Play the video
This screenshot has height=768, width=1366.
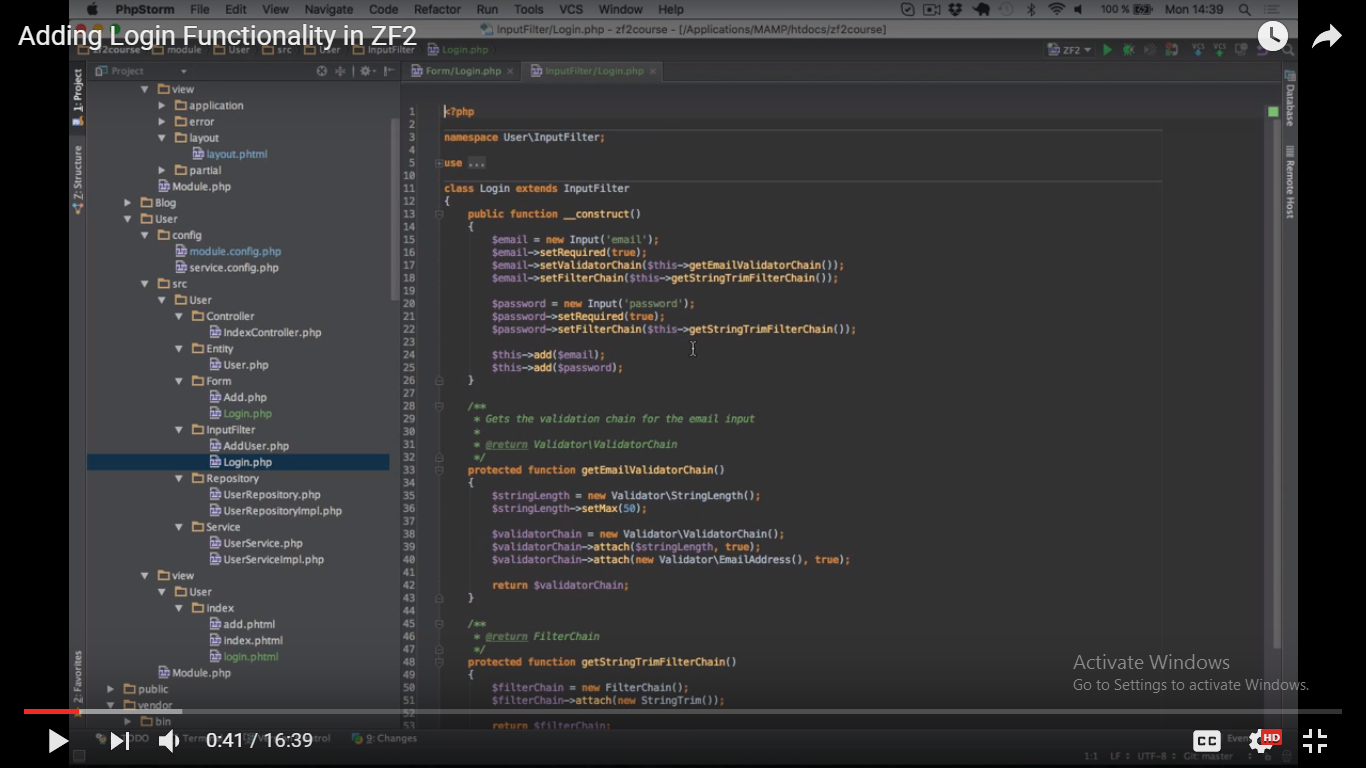click(58, 741)
